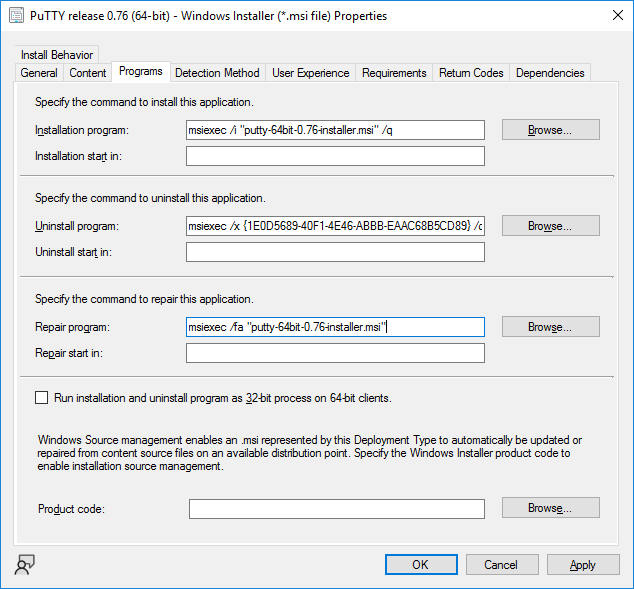Screen dimensions: 634x589
Task: Open the General tab
Action: point(39,73)
